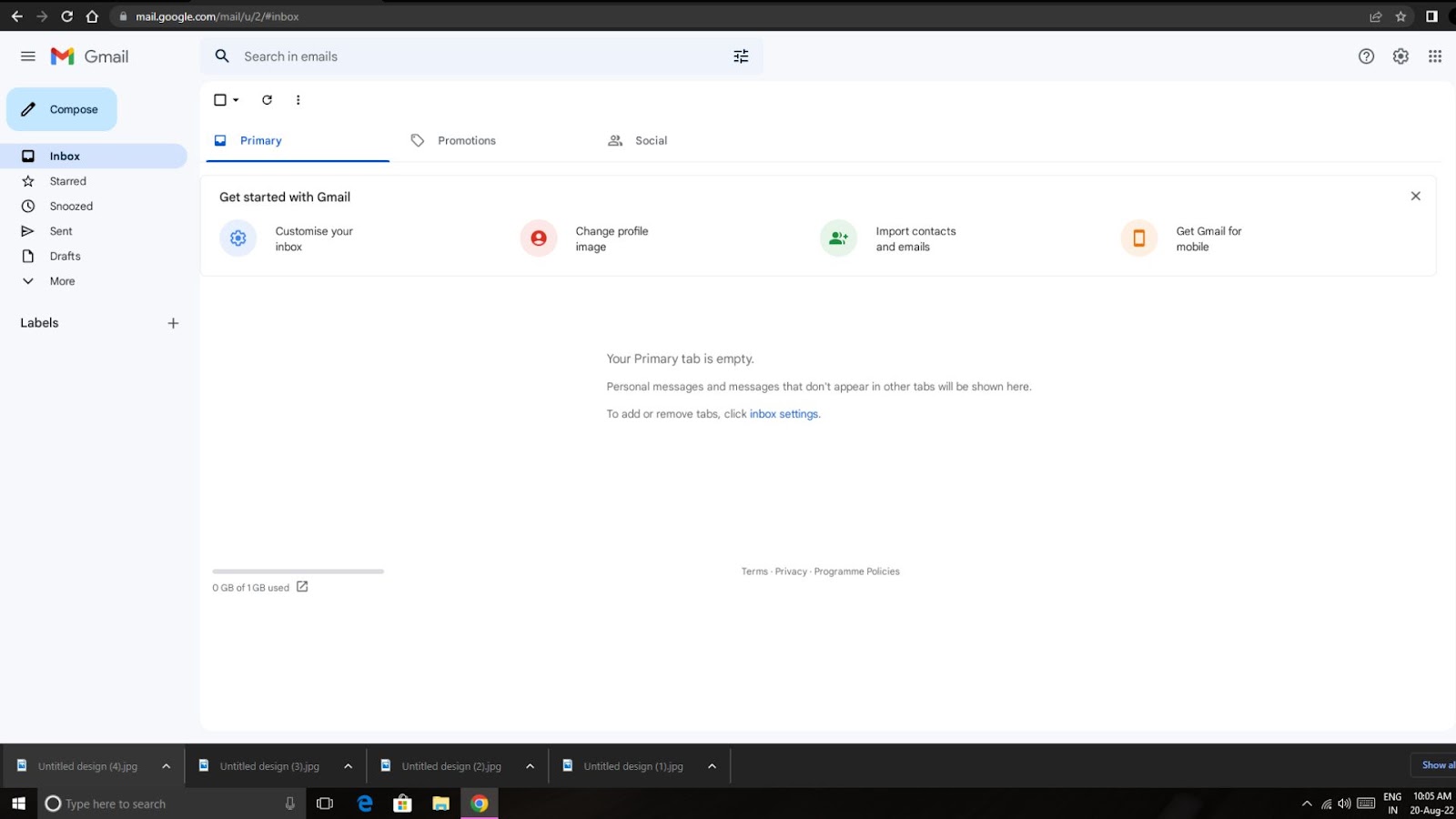Click Import contacts and emails icon
The height and width of the screenshot is (819, 1456).
(838, 238)
